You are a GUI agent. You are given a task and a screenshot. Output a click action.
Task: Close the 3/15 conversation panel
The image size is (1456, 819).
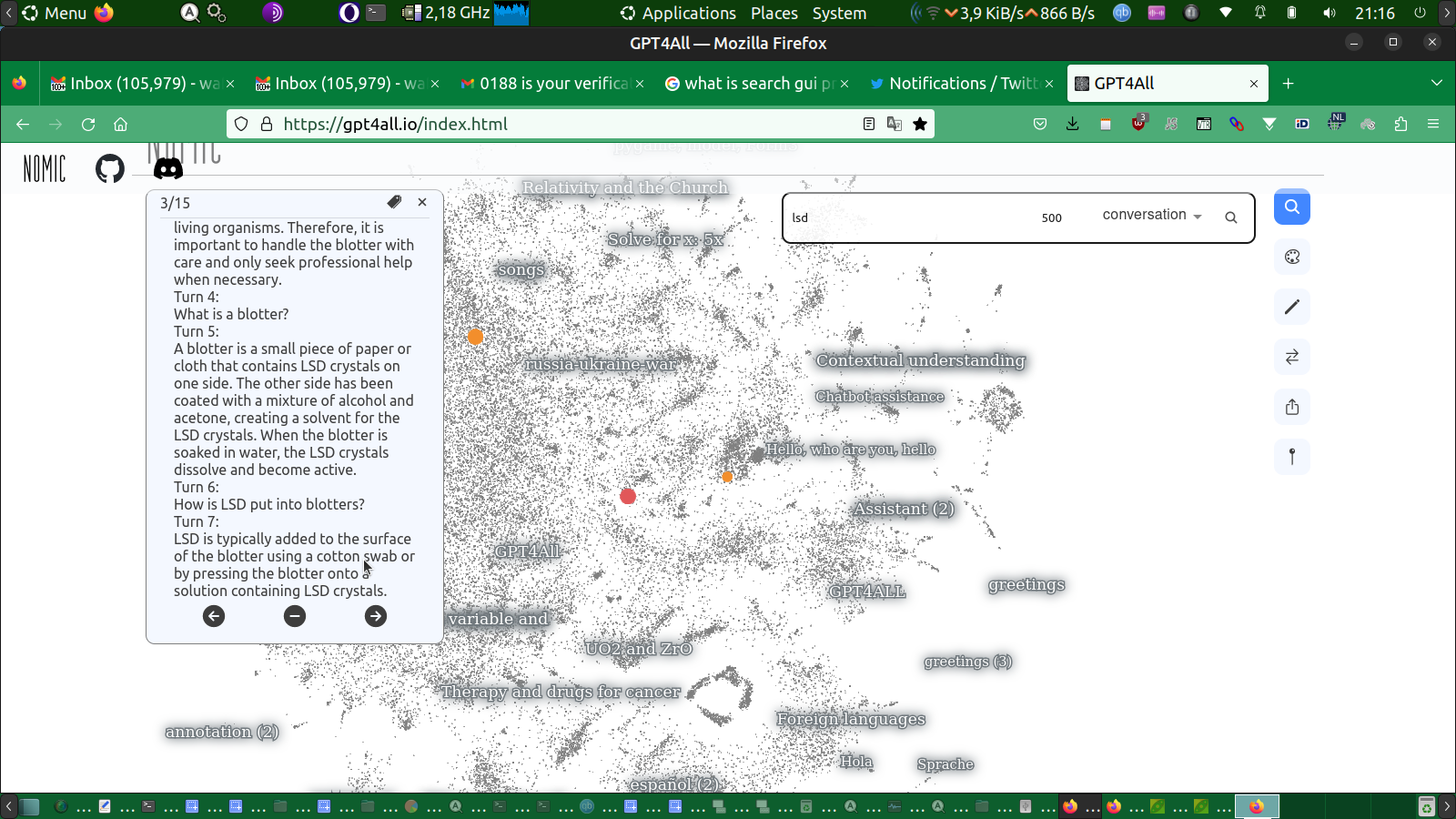click(x=422, y=202)
